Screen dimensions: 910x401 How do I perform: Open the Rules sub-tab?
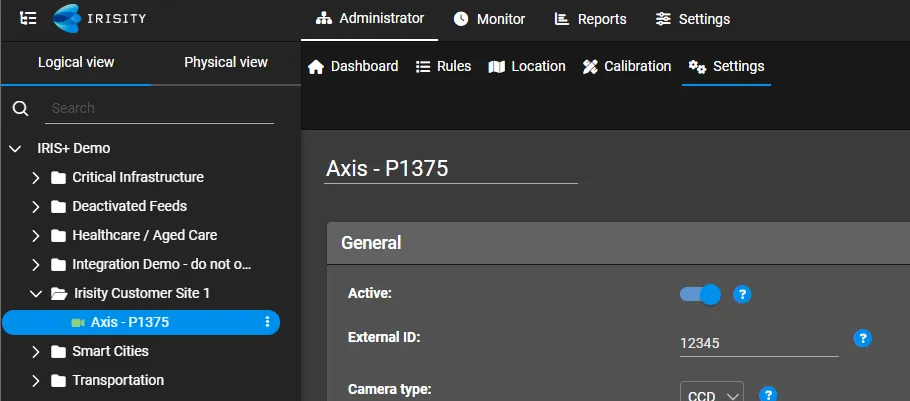[443, 67]
